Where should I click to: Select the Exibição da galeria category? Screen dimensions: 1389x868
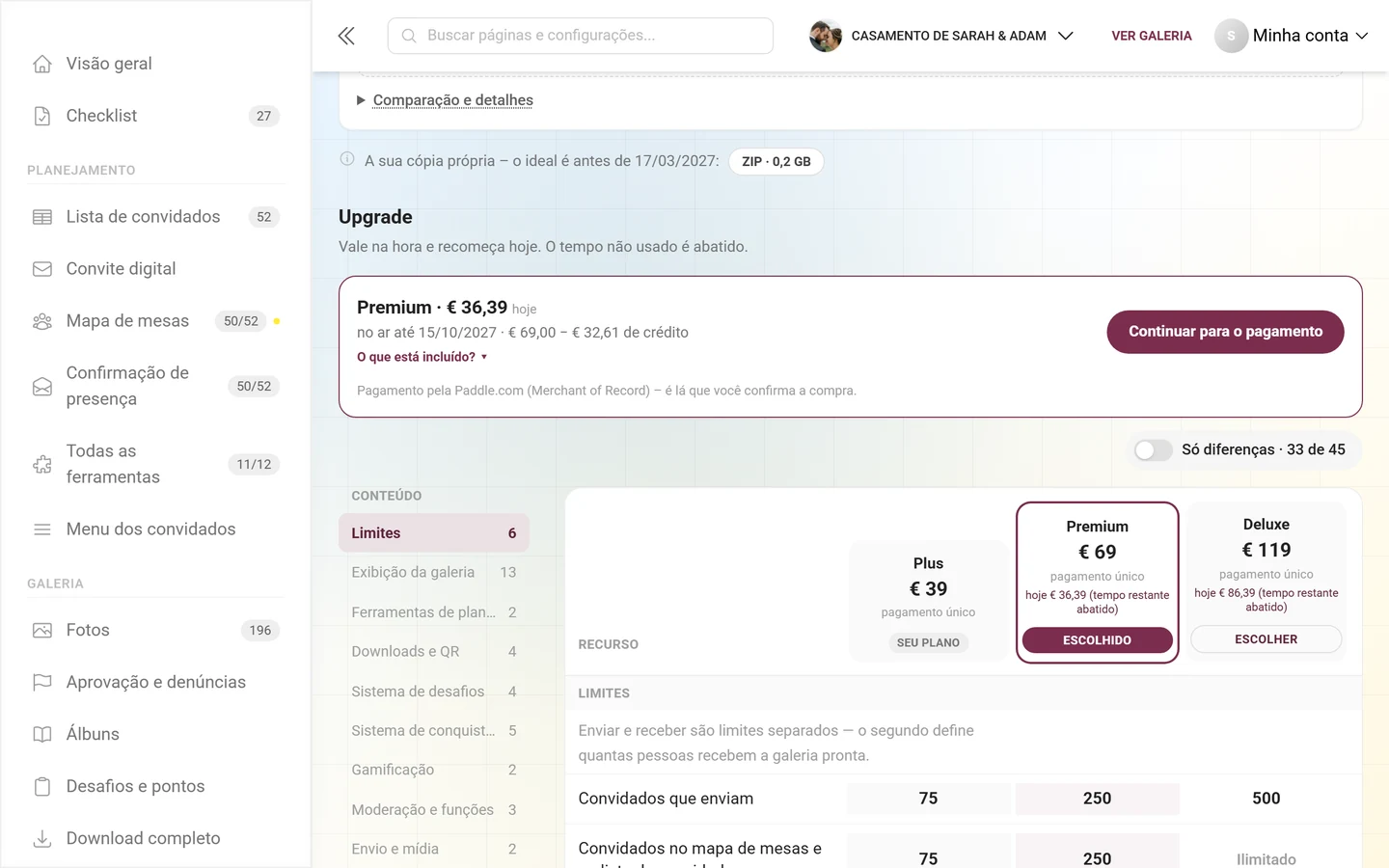(434, 573)
